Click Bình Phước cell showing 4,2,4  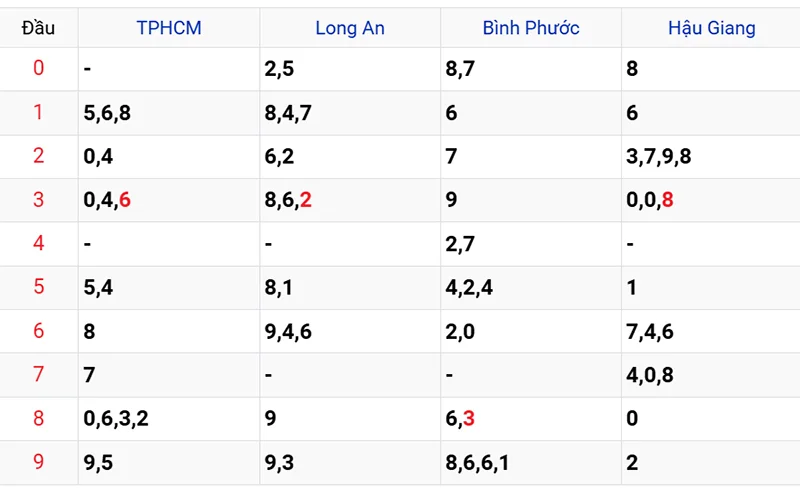[469, 288]
